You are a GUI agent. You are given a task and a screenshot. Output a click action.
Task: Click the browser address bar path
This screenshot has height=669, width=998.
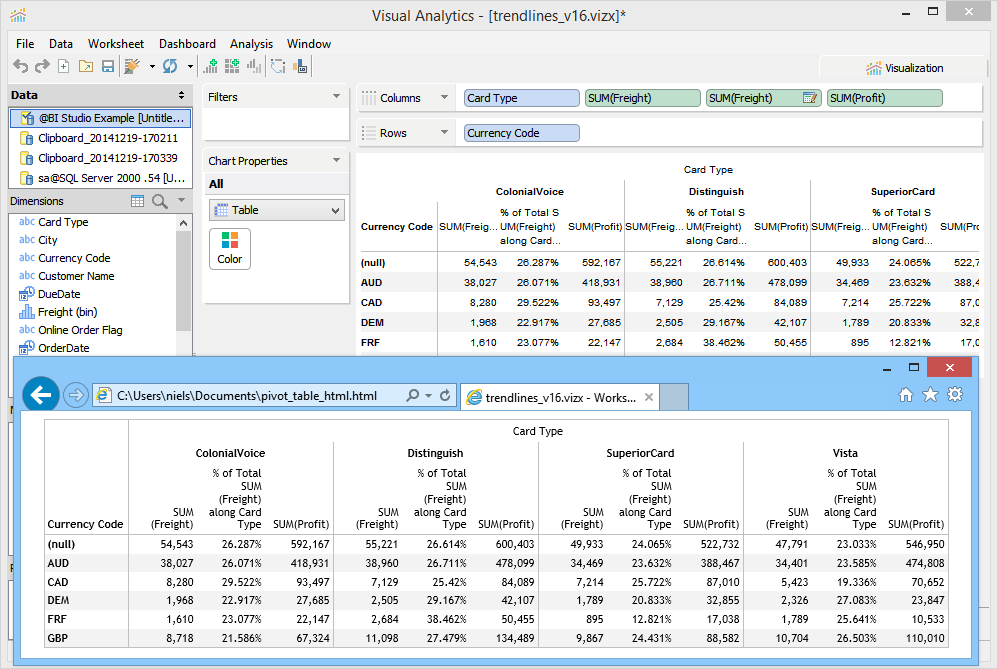[x=247, y=396]
